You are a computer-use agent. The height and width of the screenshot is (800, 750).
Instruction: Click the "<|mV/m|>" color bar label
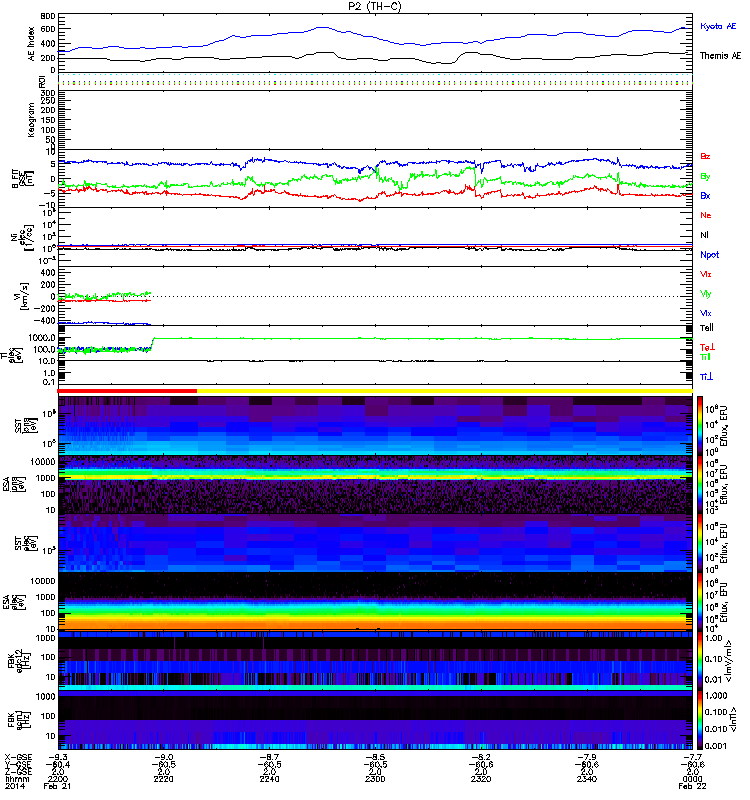730,661
